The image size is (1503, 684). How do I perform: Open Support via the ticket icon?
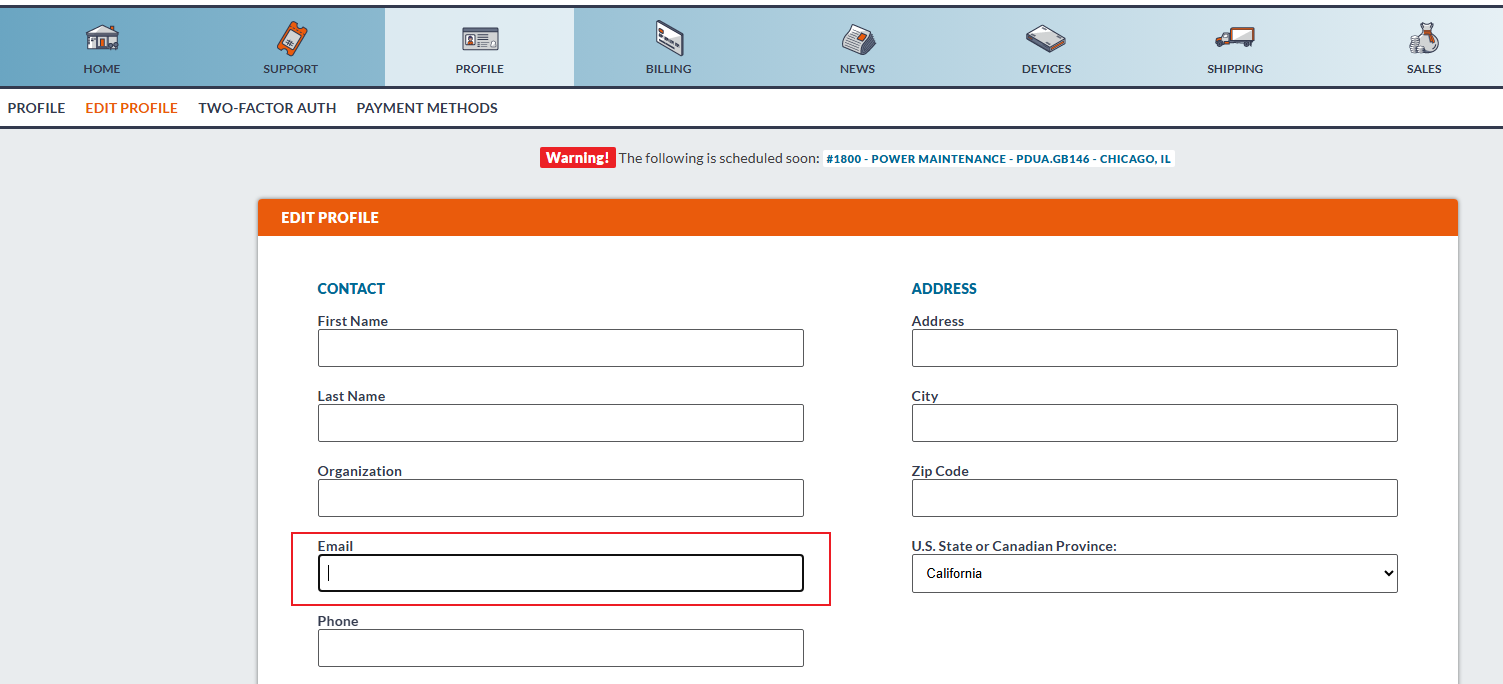click(290, 39)
